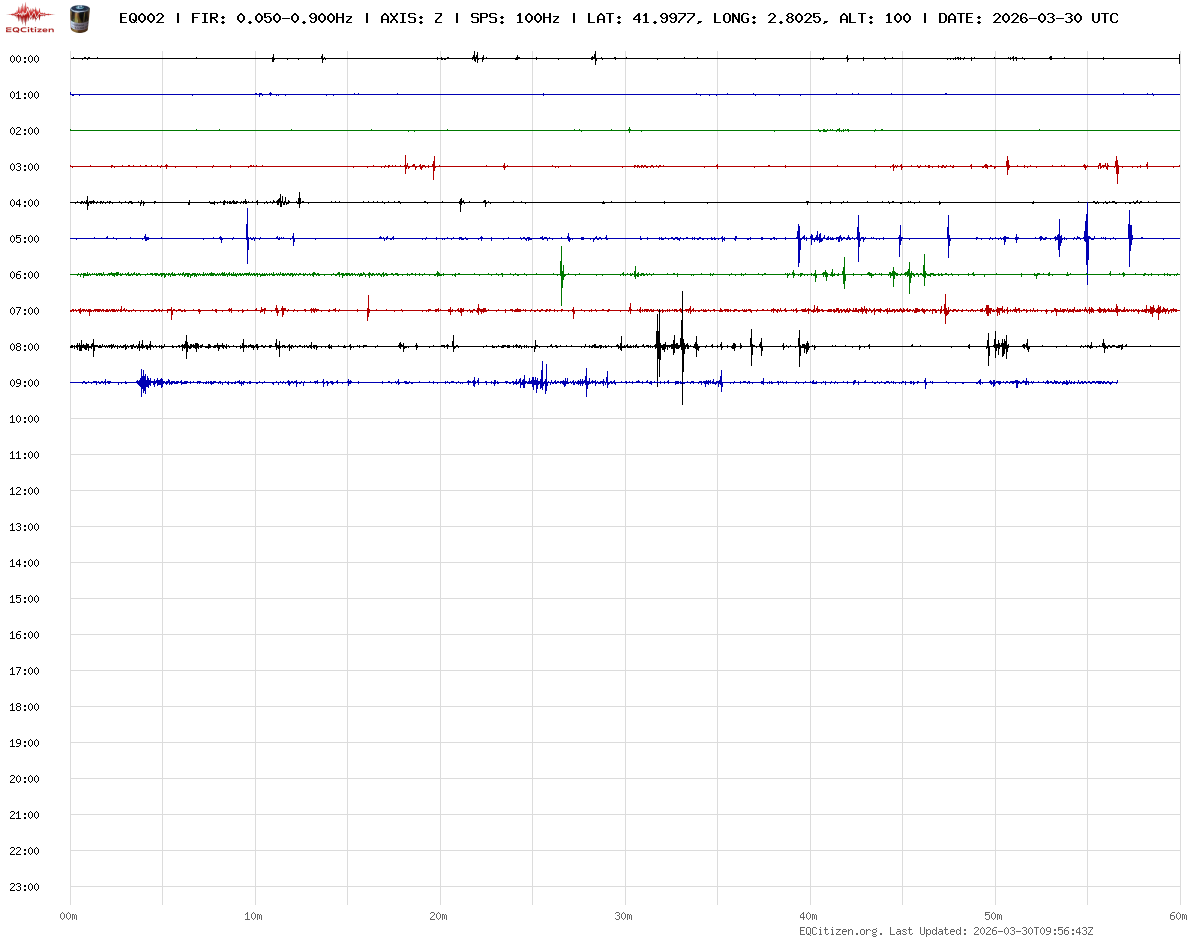Click the 05:00 hour row label

click(24, 239)
